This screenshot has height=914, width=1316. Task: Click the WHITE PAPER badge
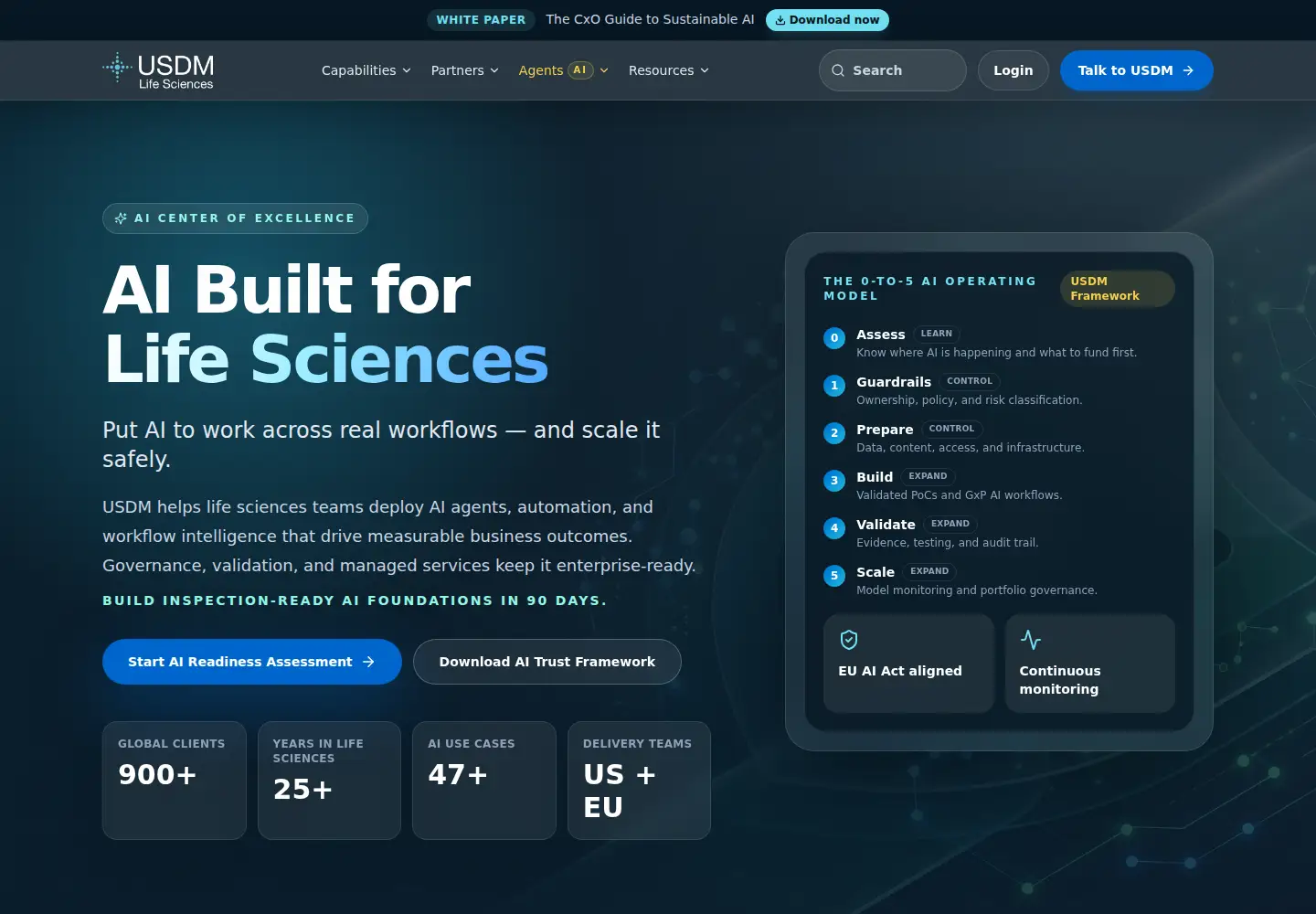click(481, 20)
